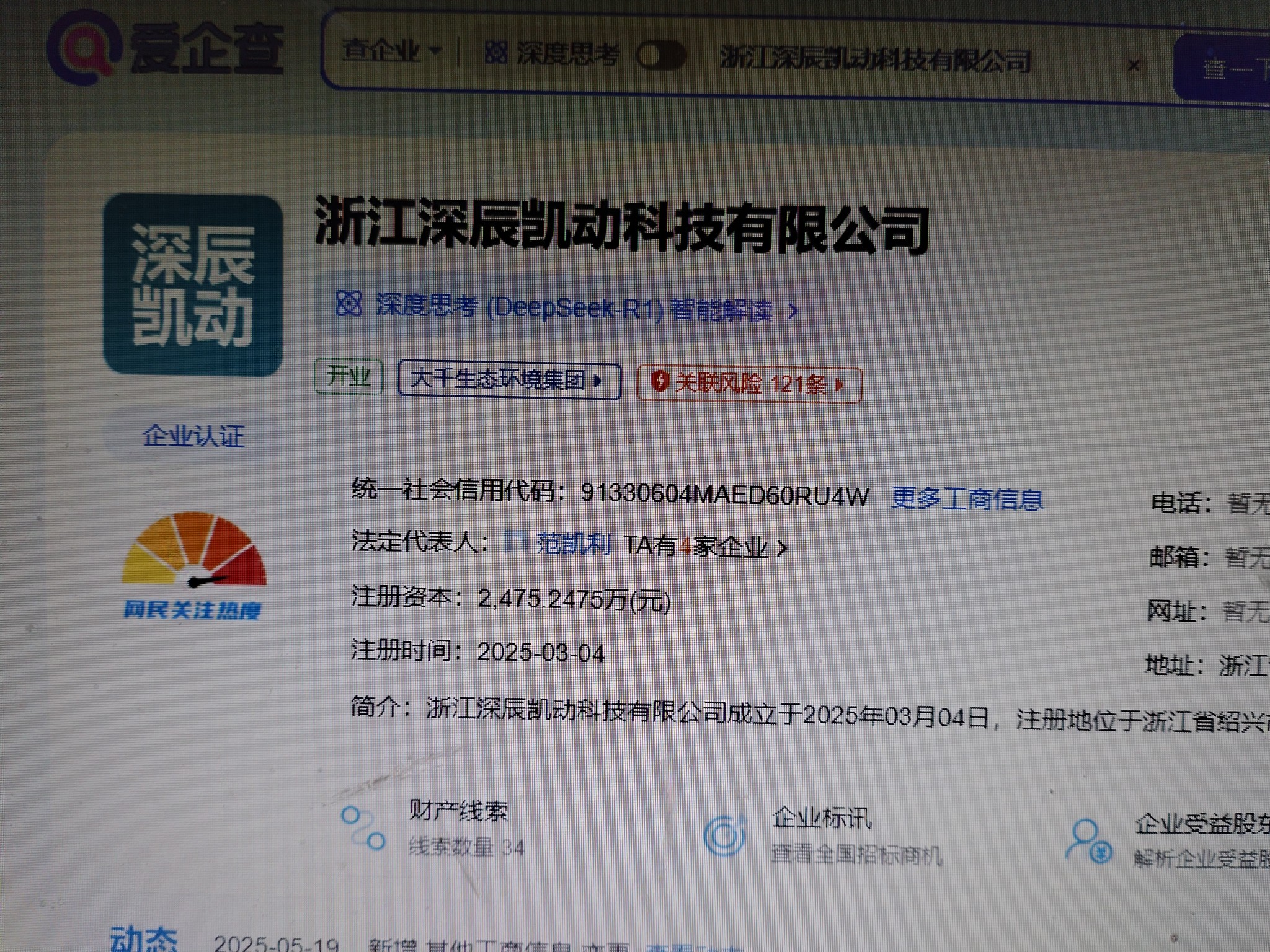The image size is (1270, 952).
Task: Click the DeepSeek atom icon beside 智能解读
Action: (x=349, y=304)
